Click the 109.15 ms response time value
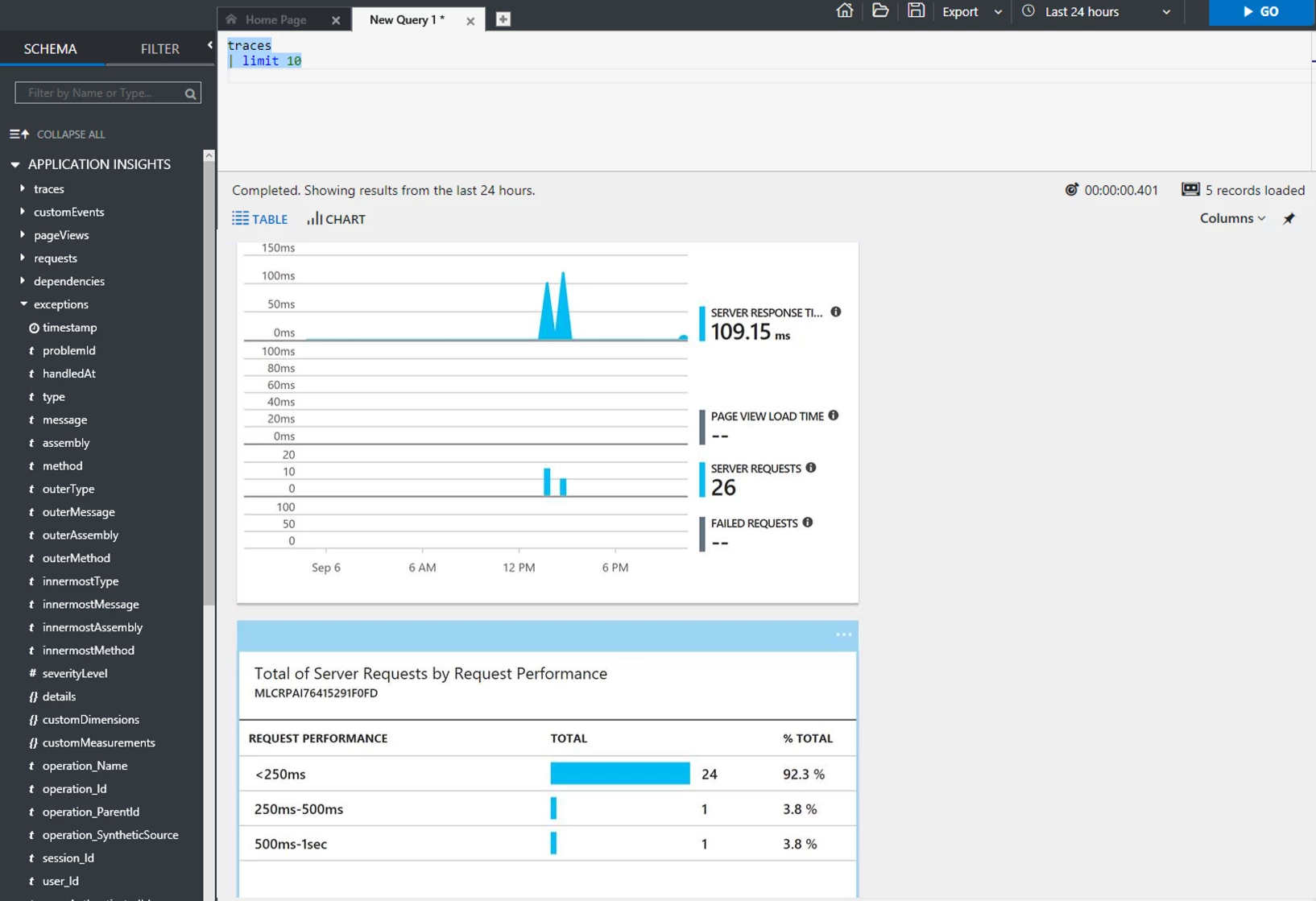Image resolution: width=1316 pixels, height=901 pixels. click(x=751, y=332)
